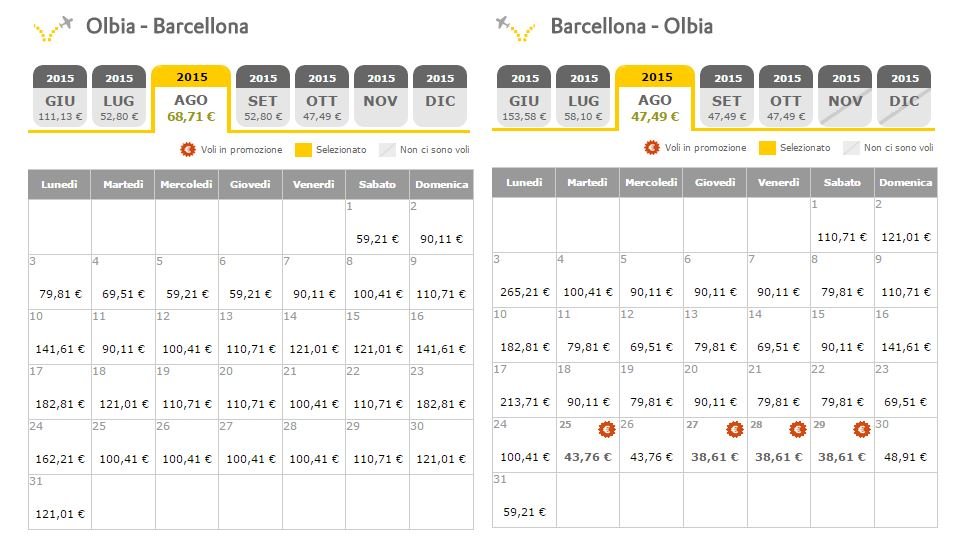Image resolution: width=954 pixels, height=536 pixels.
Task: Switch return calendar to OTT 2015 tab
Action: (786, 96)
